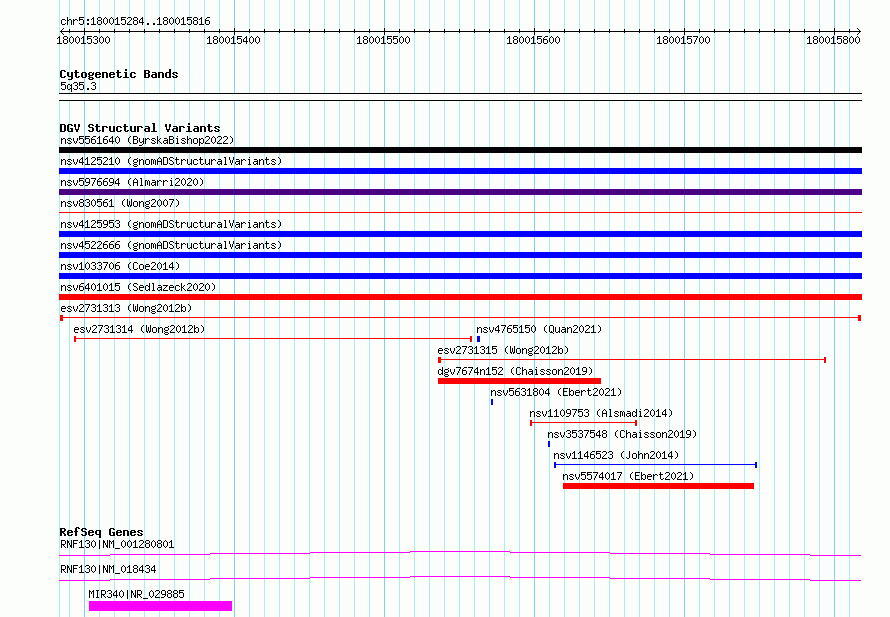Select the red nsv1109753 variant line
Screen dimensions: 890x617
tap(583, 423)
